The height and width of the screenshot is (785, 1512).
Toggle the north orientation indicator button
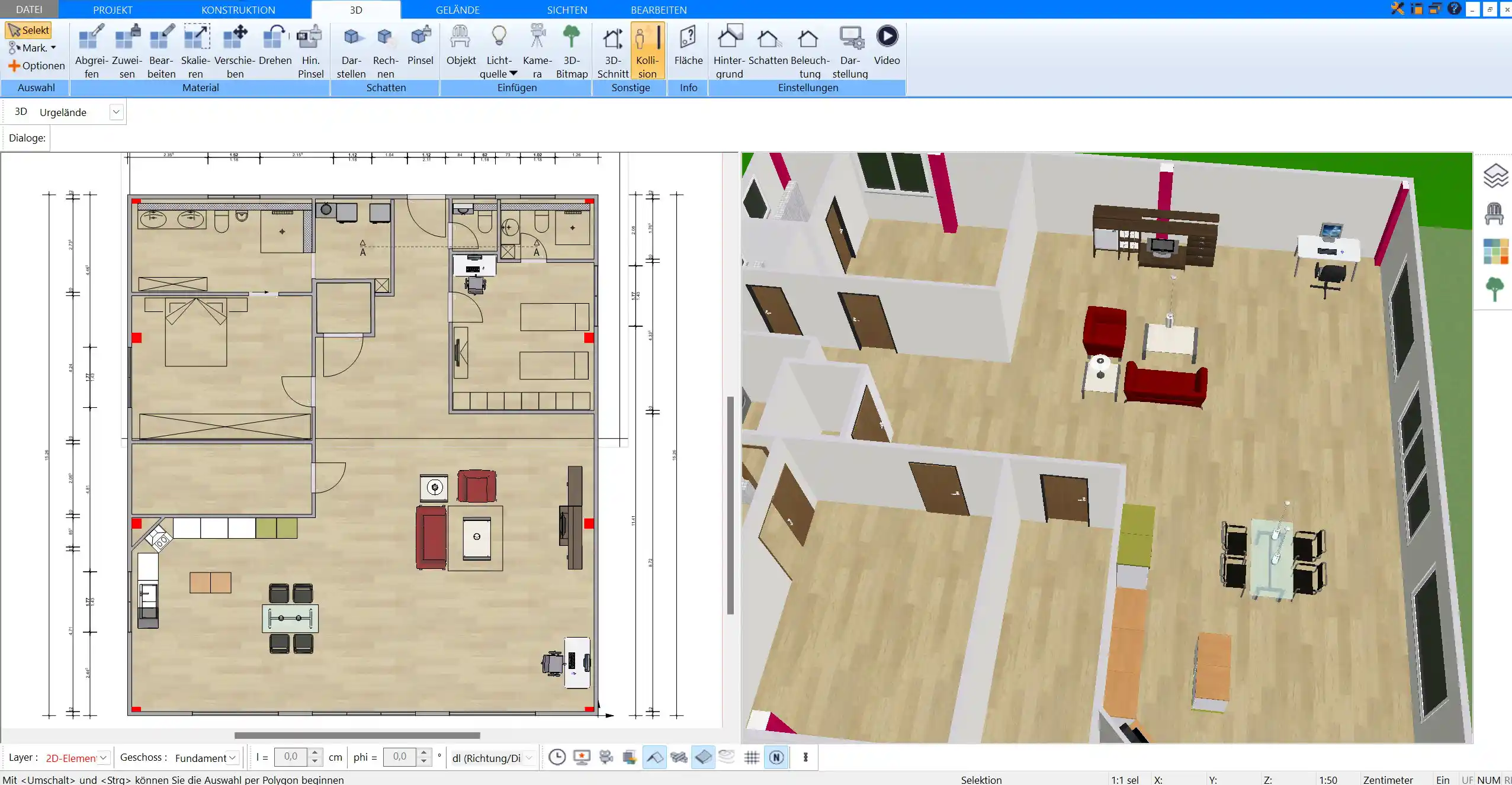[x=777, y=757]
